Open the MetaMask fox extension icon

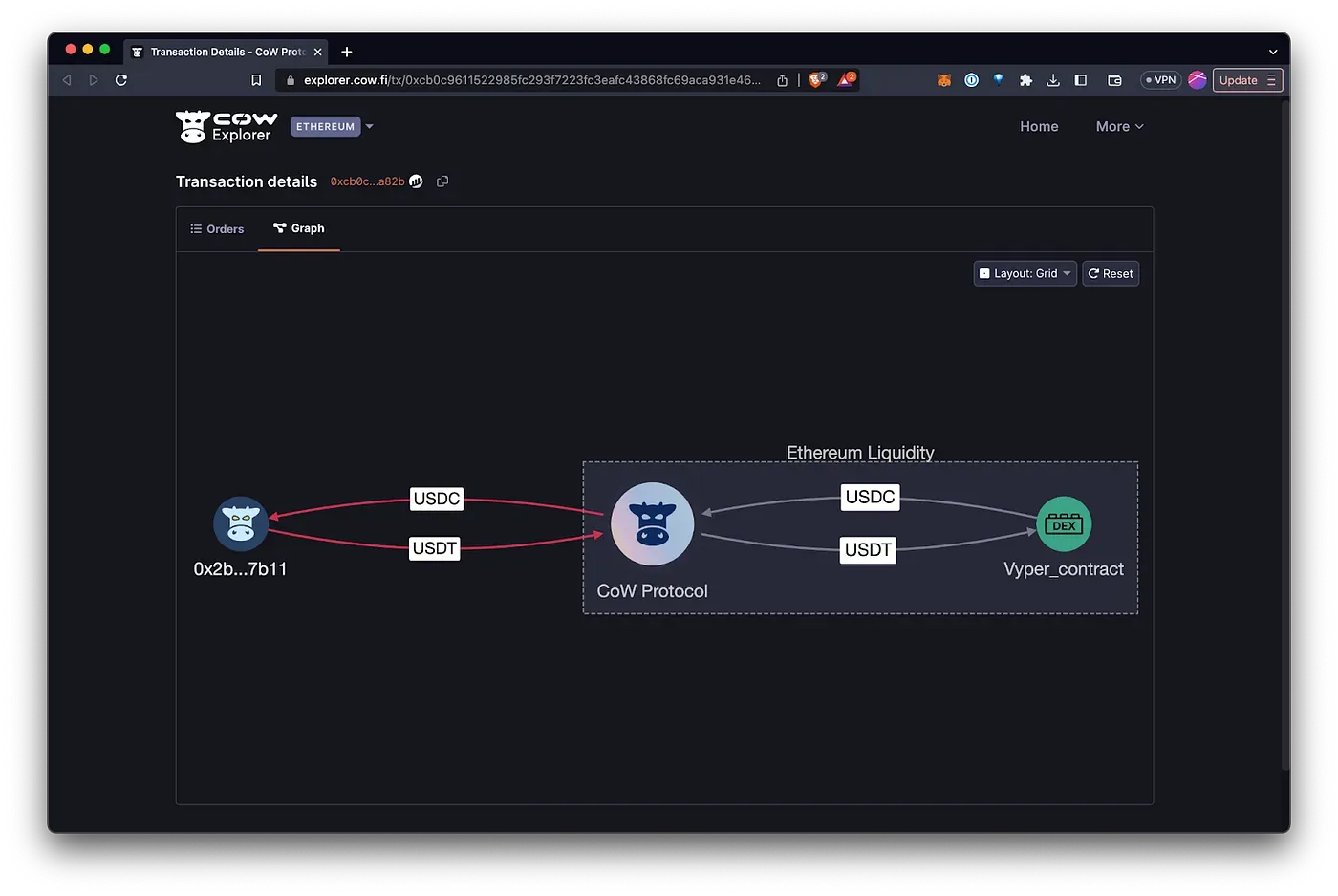tap(943, 80)
